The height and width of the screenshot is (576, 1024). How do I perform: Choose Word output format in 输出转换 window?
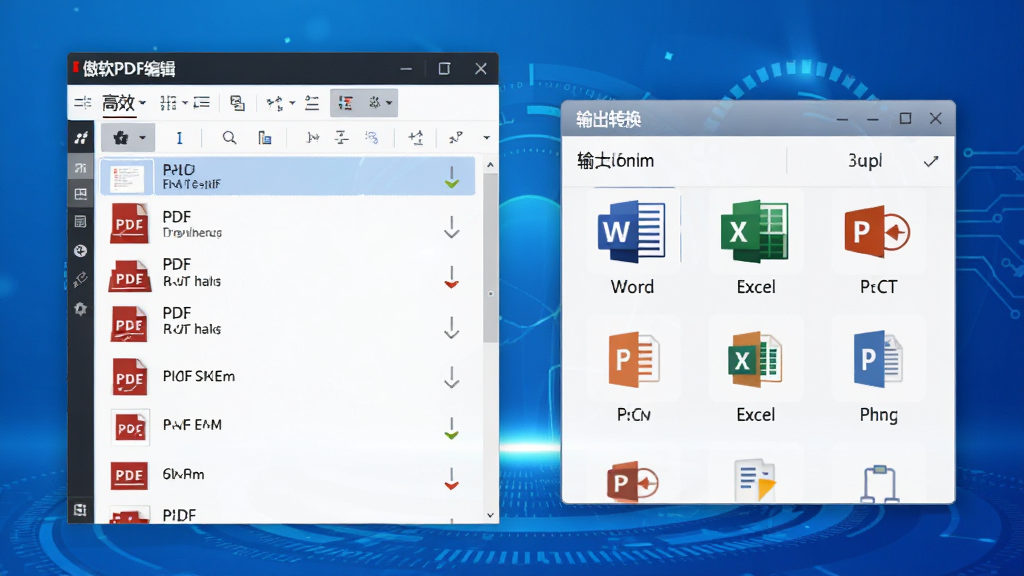(632, 247)
